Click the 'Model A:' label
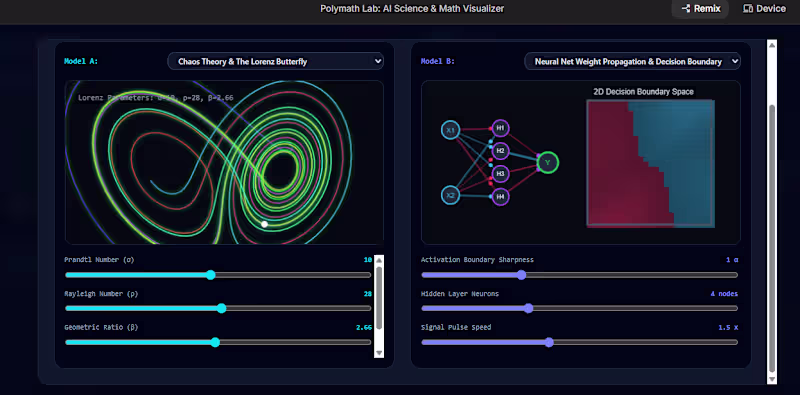 (81, 61)
